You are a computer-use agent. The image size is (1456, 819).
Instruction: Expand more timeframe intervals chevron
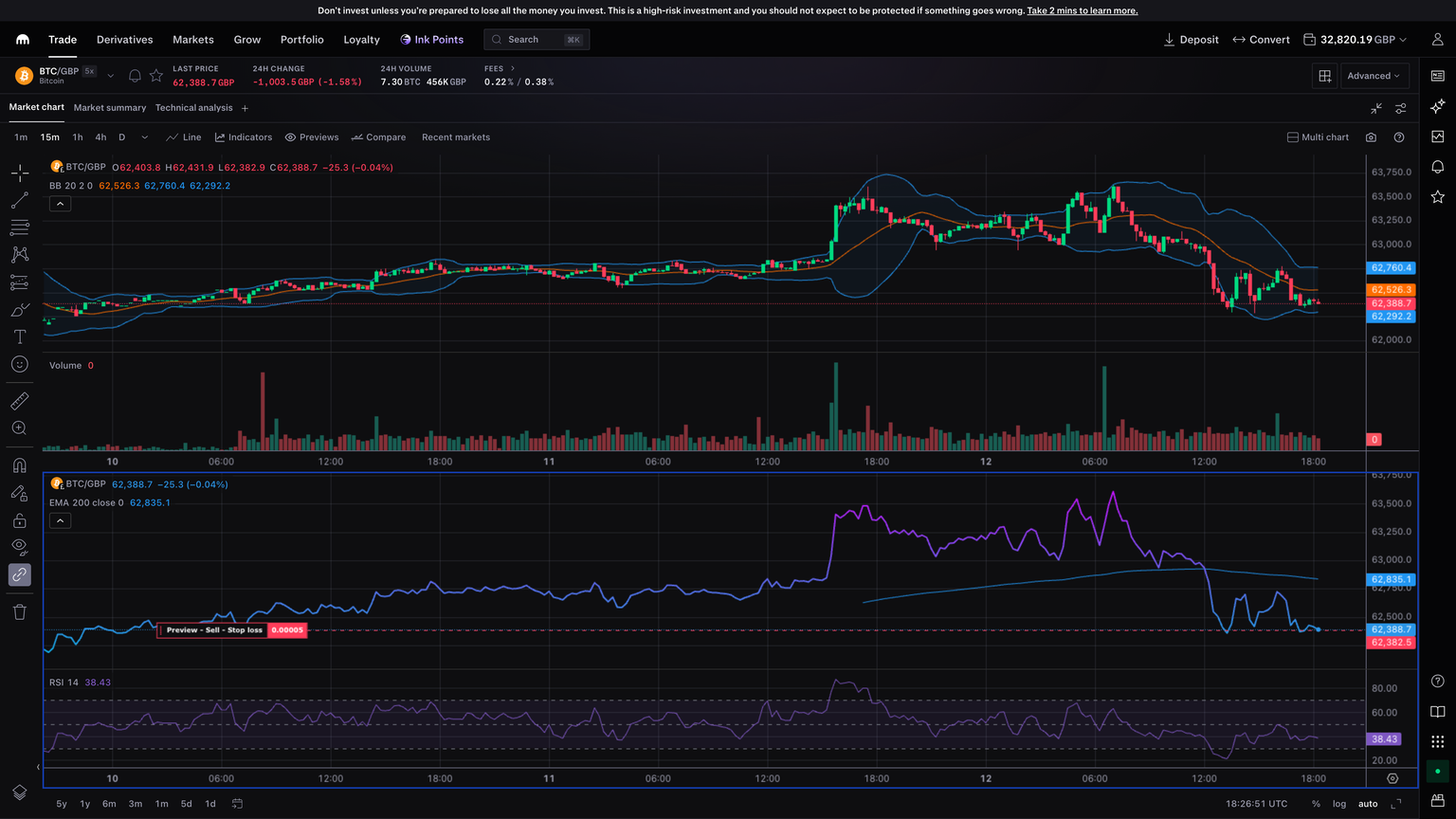(144, 137)
